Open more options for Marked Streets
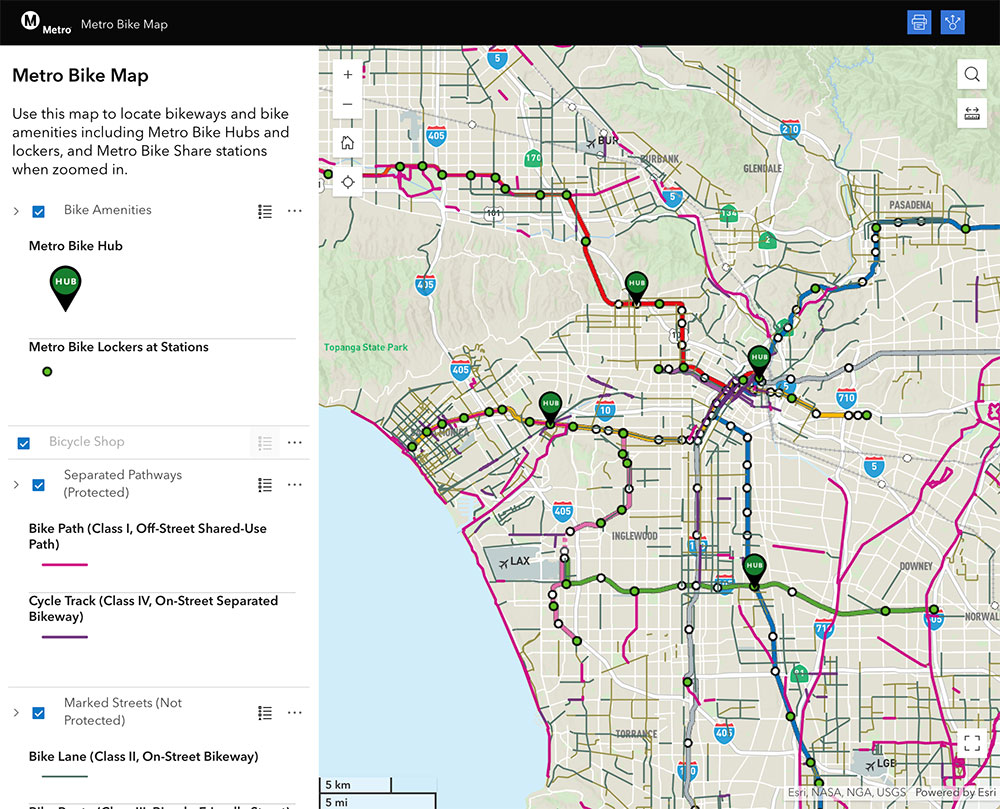1000x809 pixels. tap(295, 713)
